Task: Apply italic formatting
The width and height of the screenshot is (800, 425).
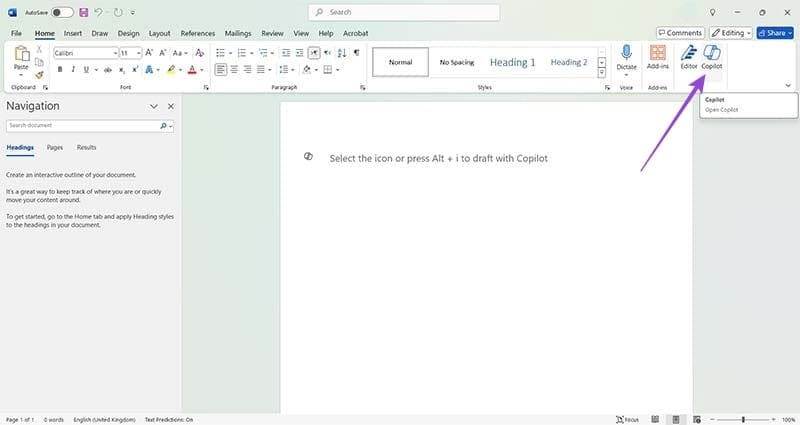Action: click(73, 69)
